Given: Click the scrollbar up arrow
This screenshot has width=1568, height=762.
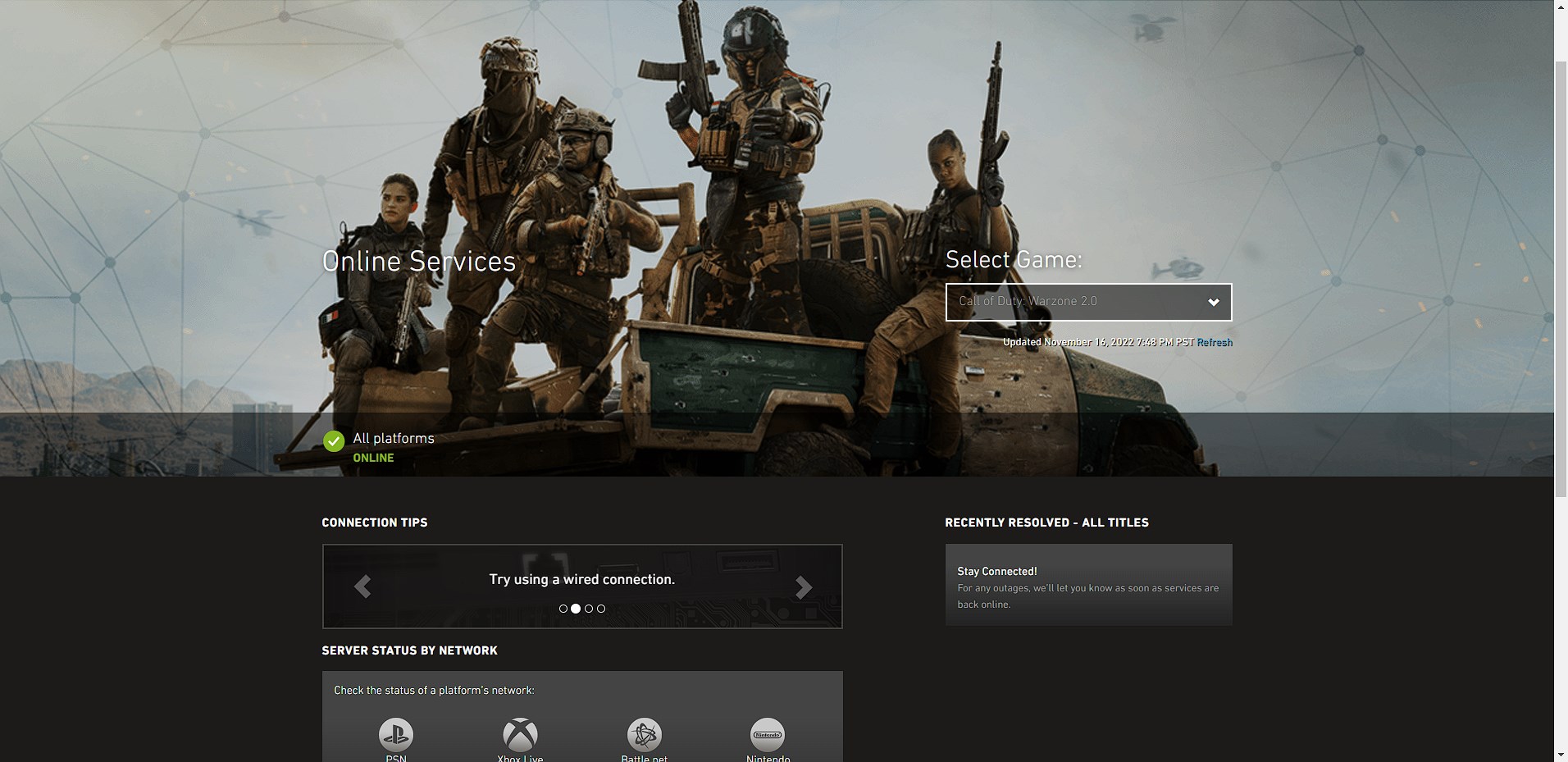Looking at the screenshot, I should 1561,7.
